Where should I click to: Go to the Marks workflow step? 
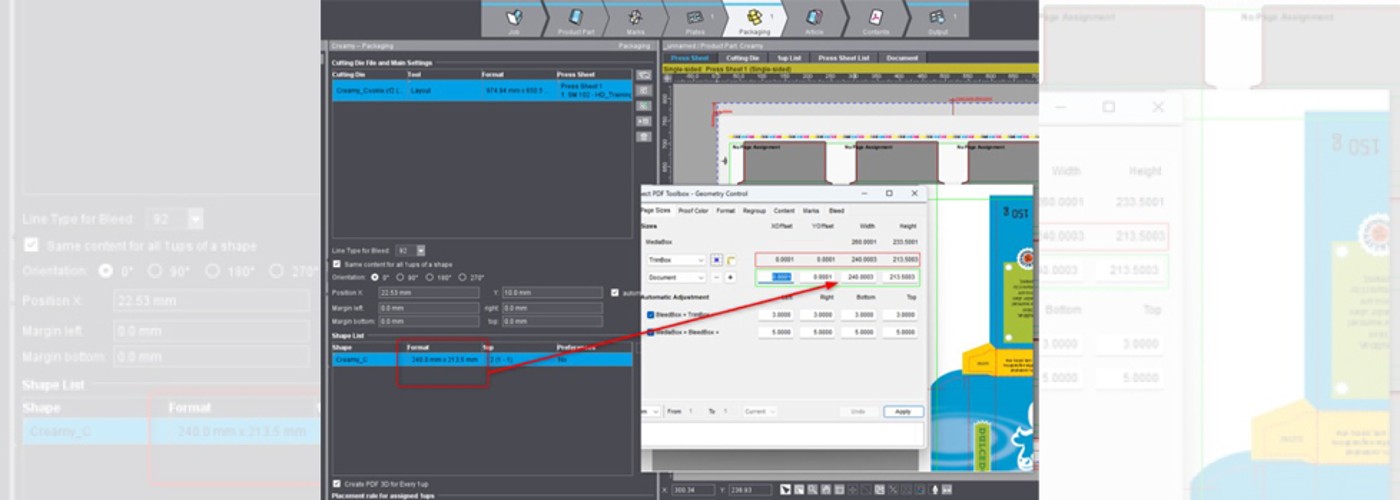(635, 20)
